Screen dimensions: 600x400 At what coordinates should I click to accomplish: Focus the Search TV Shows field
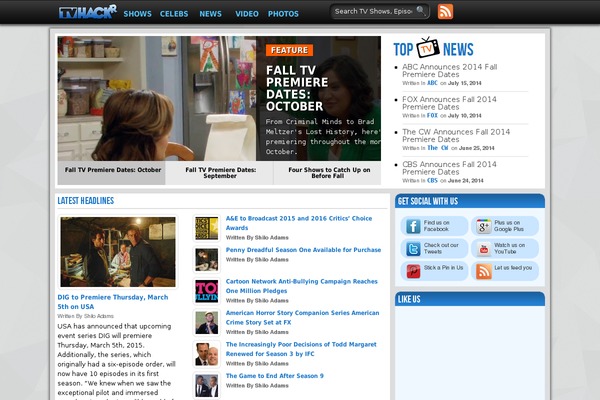373,11
